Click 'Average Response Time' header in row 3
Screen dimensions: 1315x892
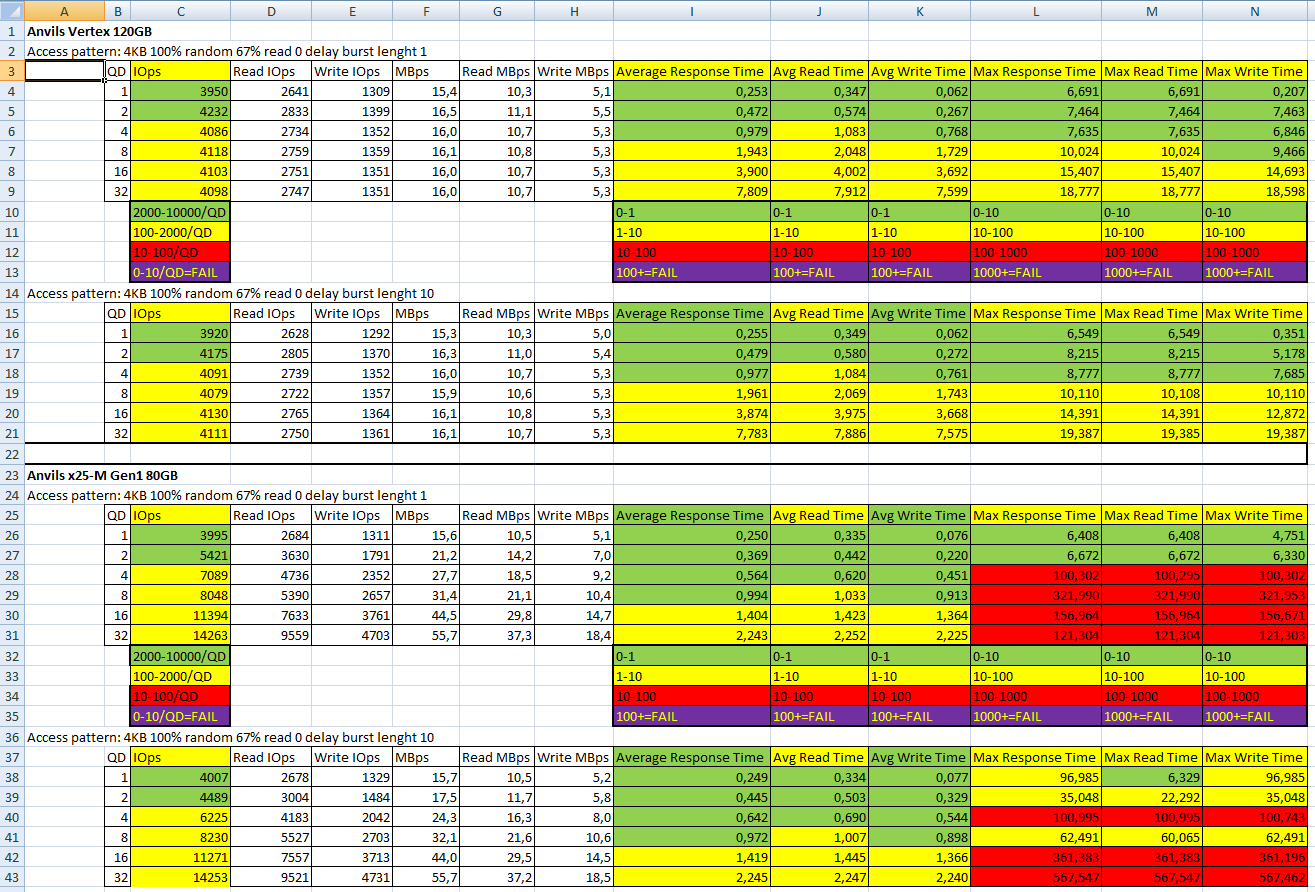click(691, 71)
